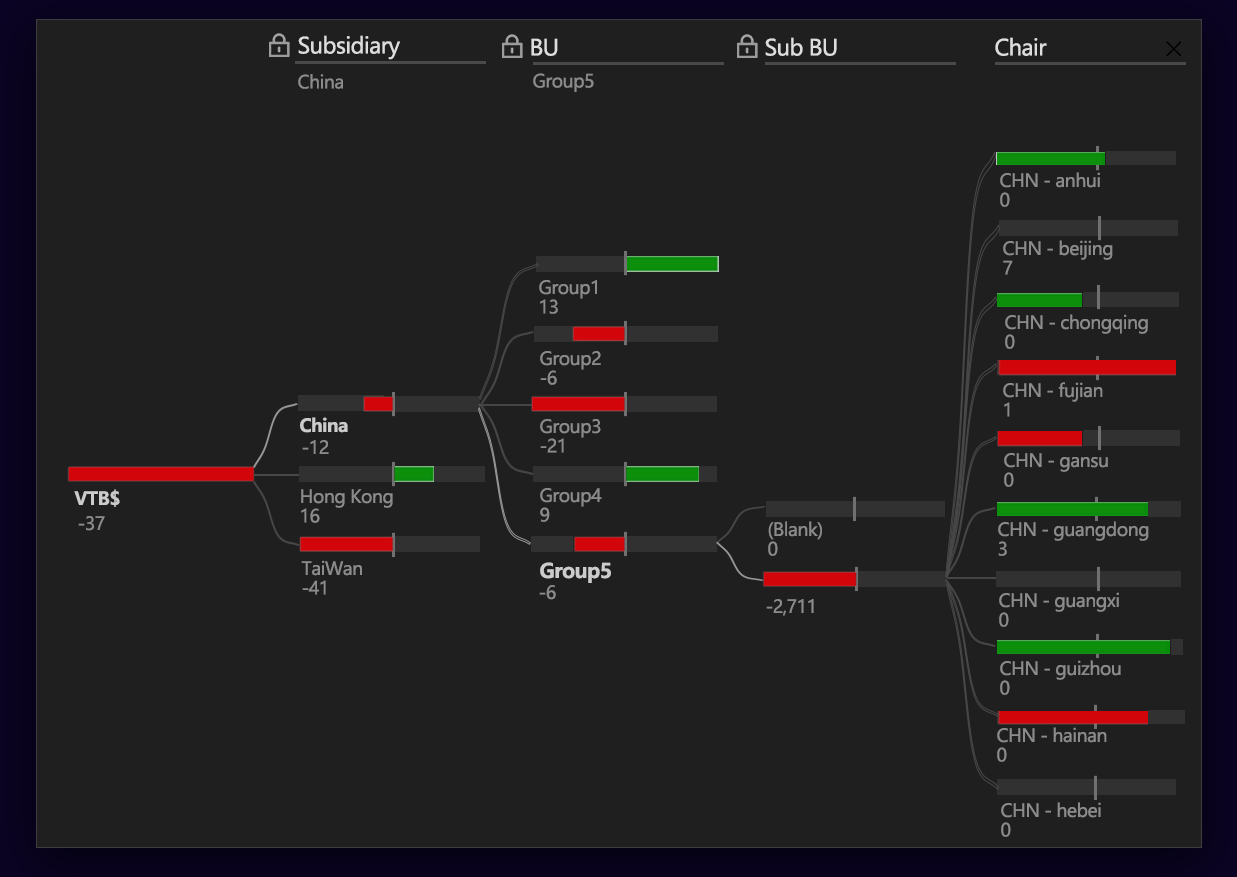The image size is (1237, 877).
Task: Click the 3 value under CHN - guangdong
Action: click(x=1003, y=549)
